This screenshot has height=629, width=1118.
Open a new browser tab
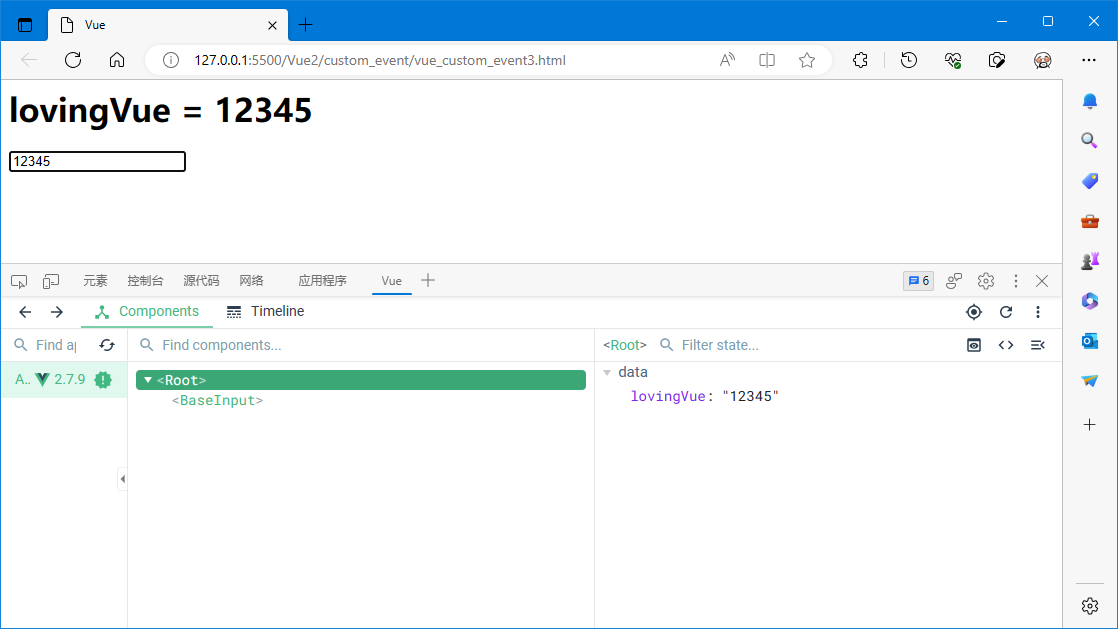(305, 25)
